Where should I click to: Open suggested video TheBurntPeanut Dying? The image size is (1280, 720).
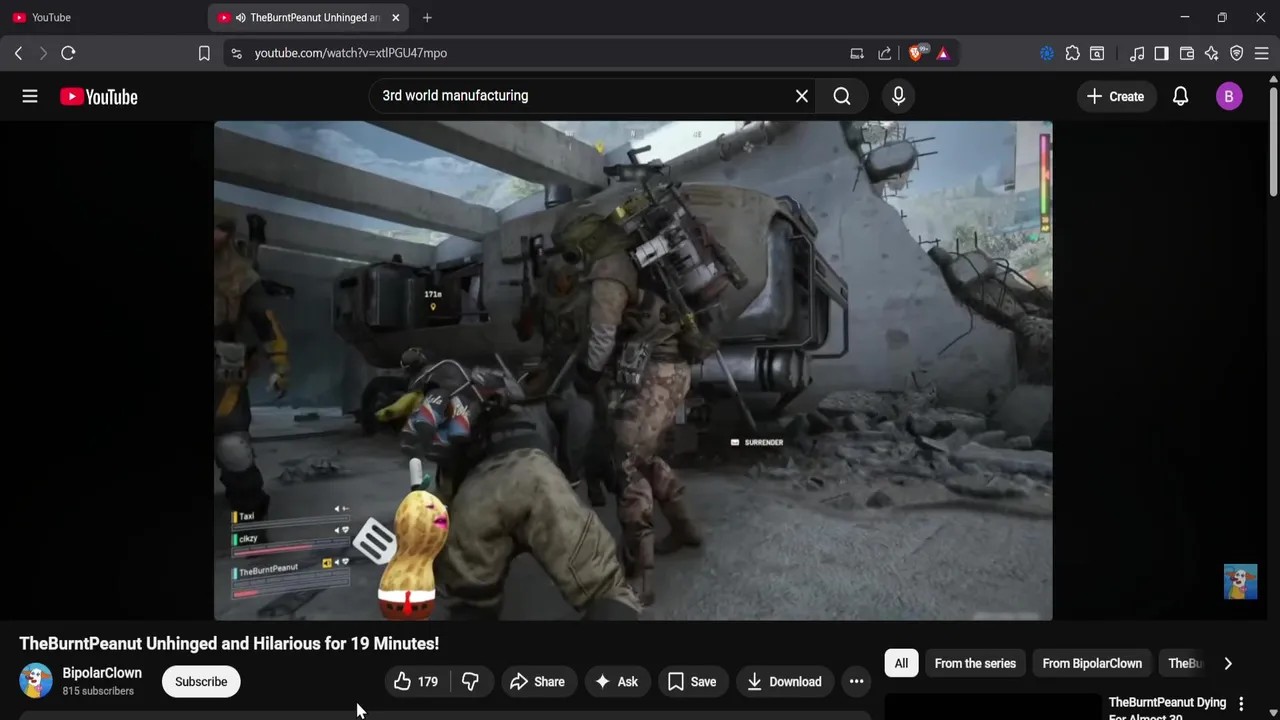coord(1167,707)
